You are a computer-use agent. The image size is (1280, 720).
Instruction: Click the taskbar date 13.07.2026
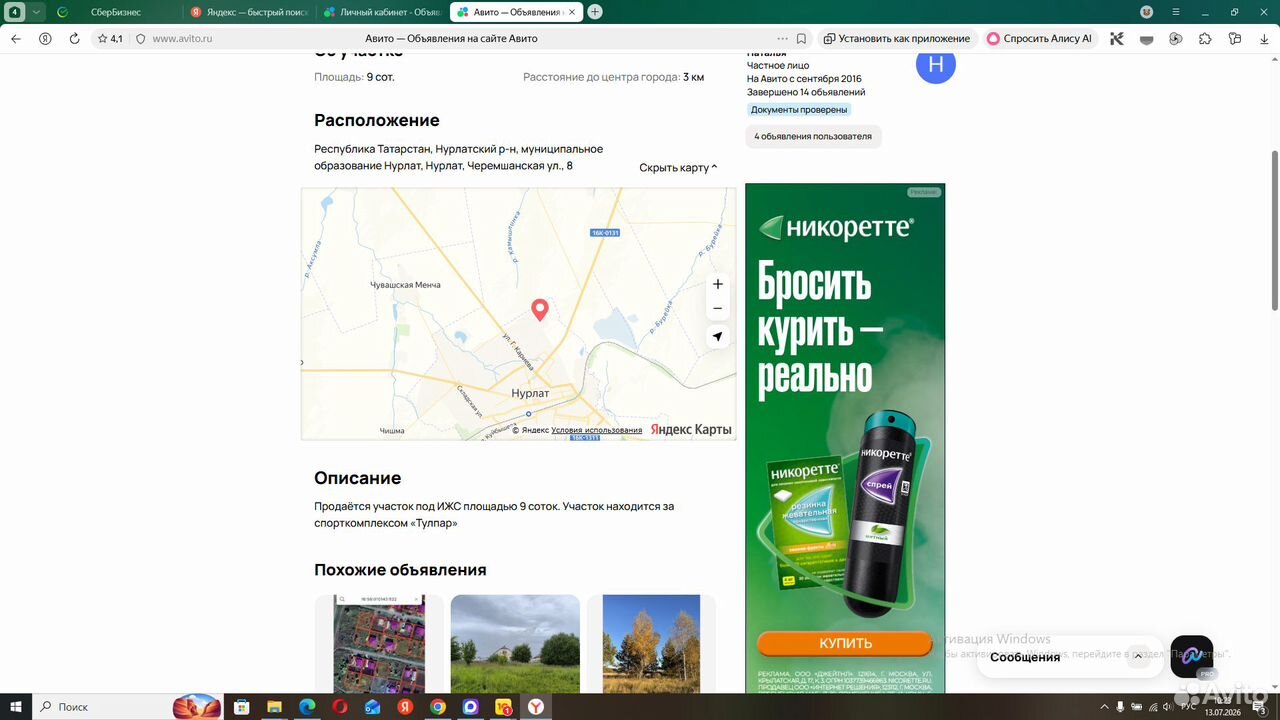tap(1223, 712)
